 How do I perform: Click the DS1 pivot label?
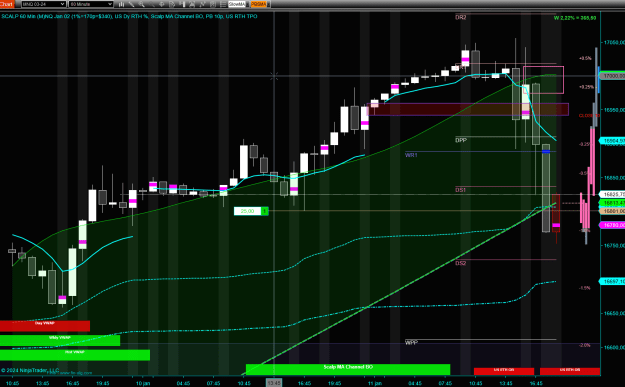click(460, 190)
